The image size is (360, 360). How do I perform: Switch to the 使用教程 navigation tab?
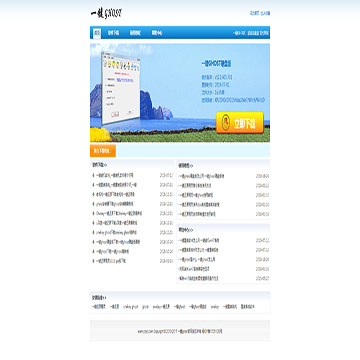(x=135, y=33)
